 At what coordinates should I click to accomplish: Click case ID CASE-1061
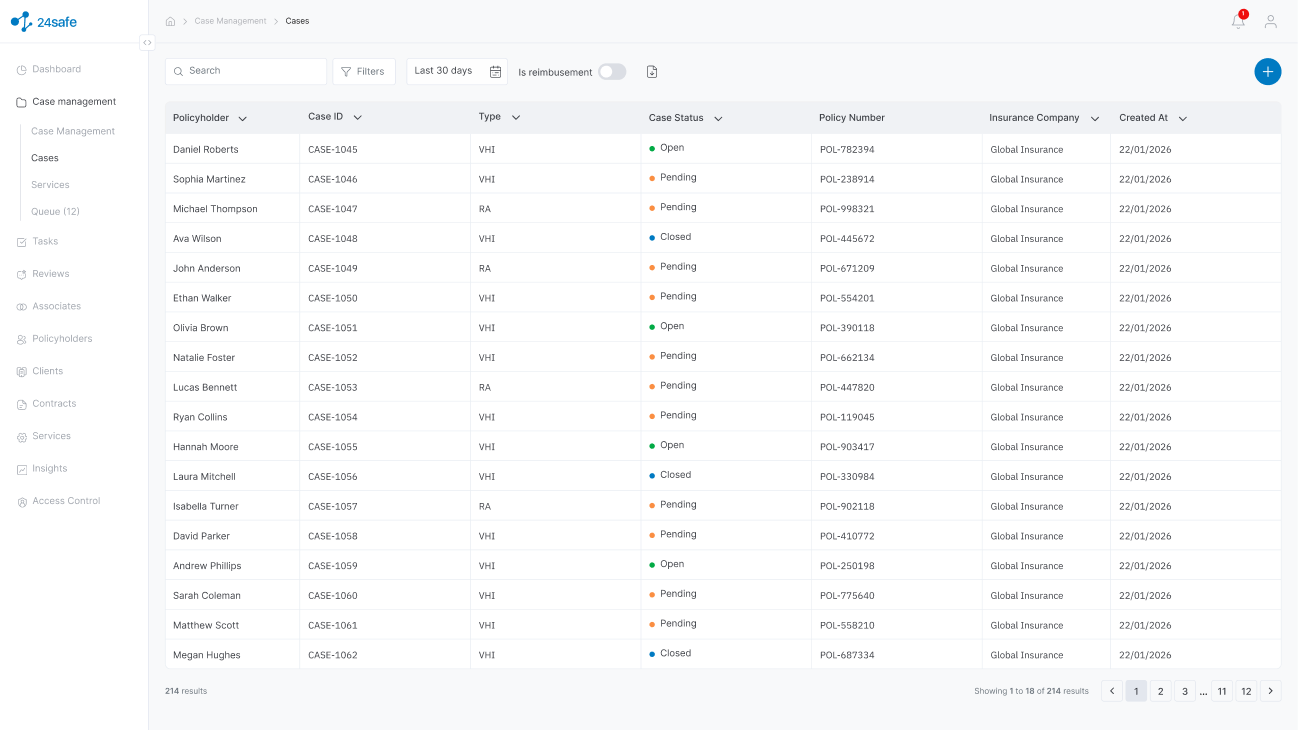click(x=333, y=625)
